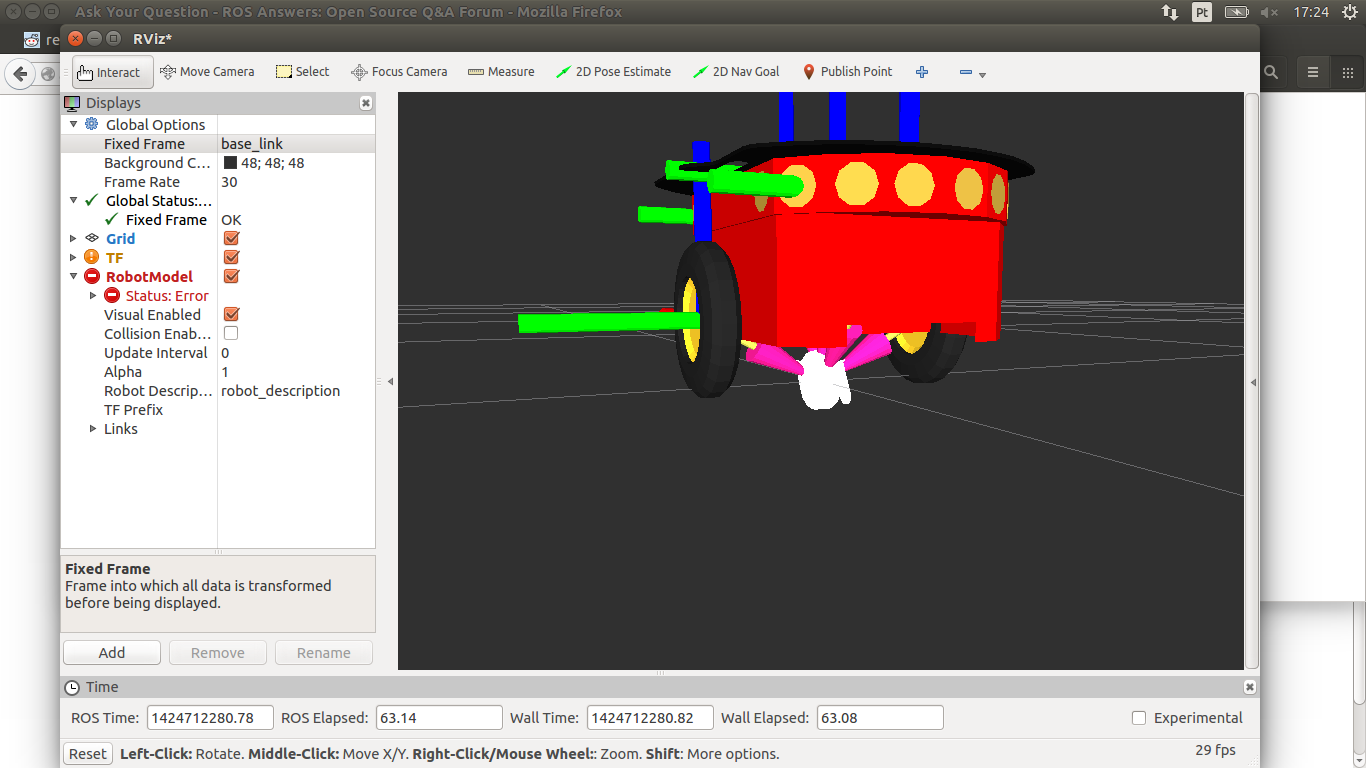Disable the Visual Enabled checkbox
The height and width of the screenshot is (768, 1366).
[x=231, y=314]
